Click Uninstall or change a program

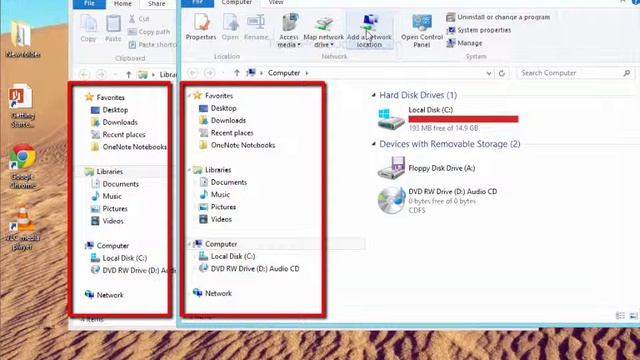coord(498,17)
